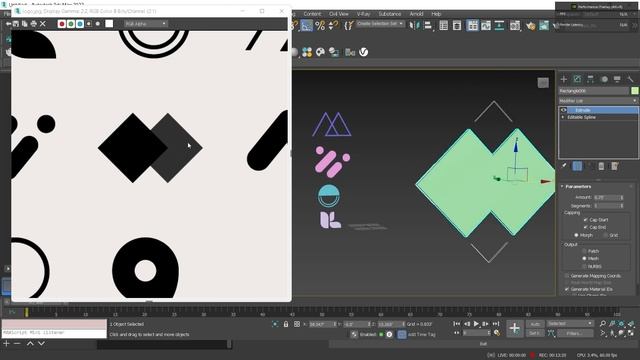Open the Arnold menu
Viewport: 640px width, 360px height.
(x=416, y=14)
